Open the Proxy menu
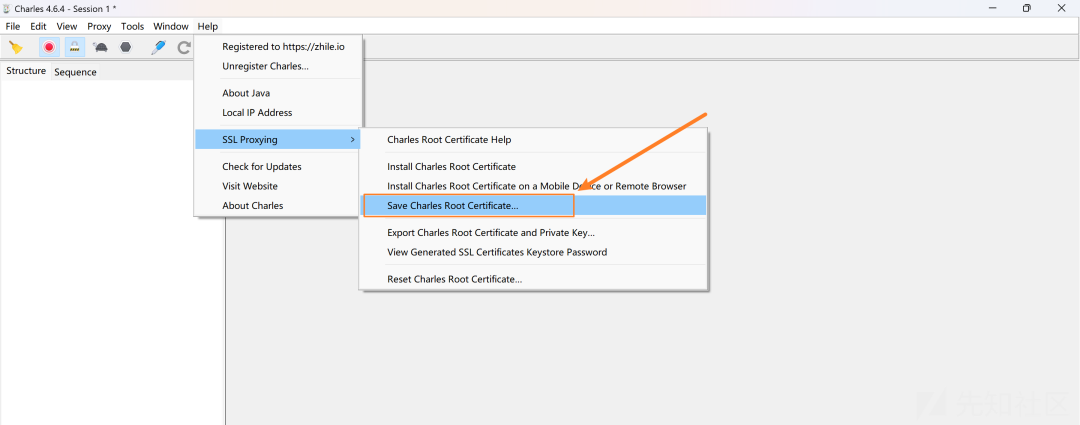This screenshot has height=425, width=1080. coord(99,26)
